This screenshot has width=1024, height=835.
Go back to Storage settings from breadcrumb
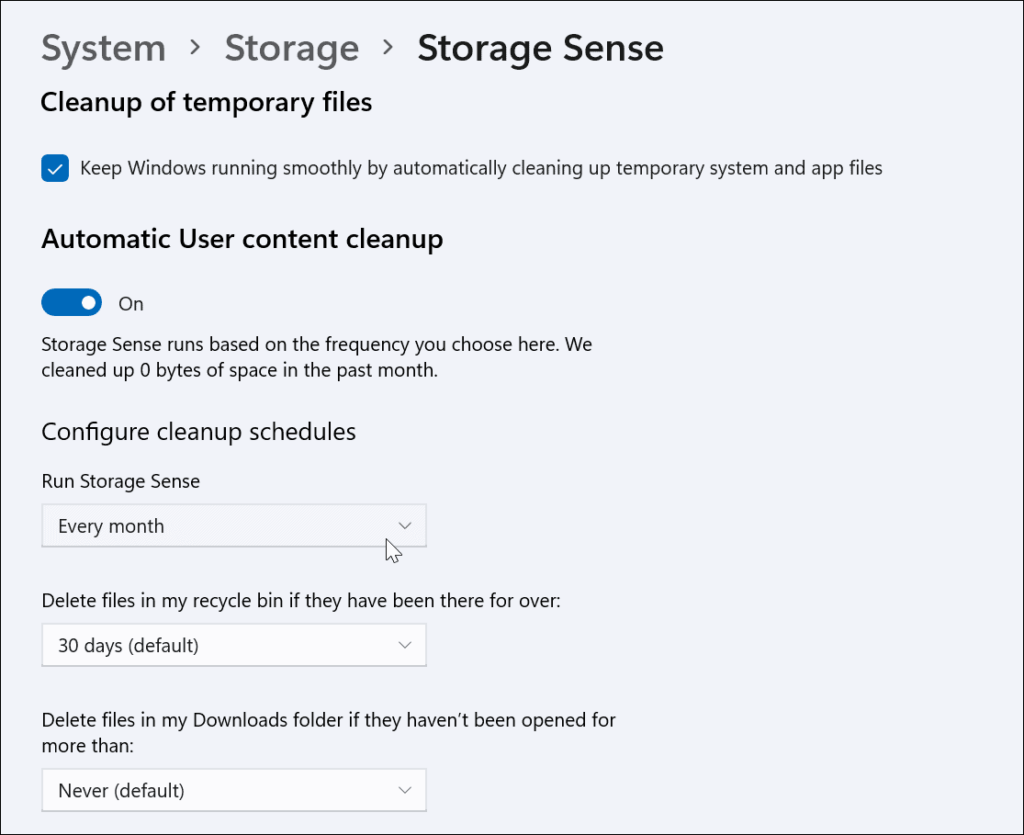(x=291, y=47)
